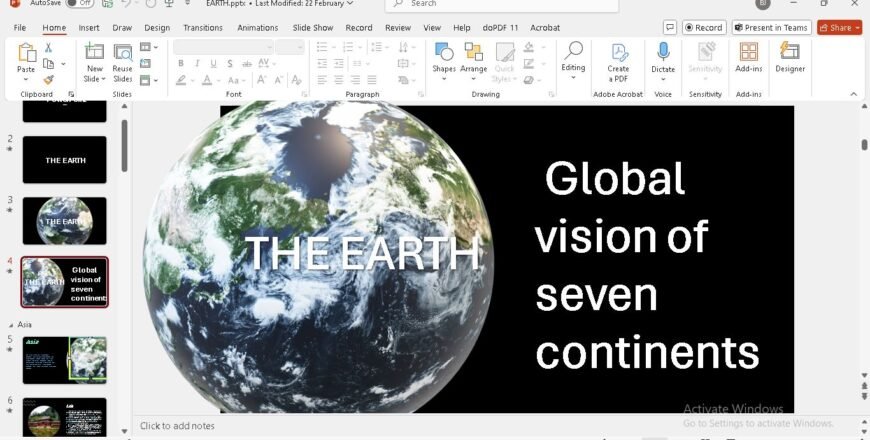Click the Decrease List Level icon
Image resolution: width=870 pixels, height=440 pixels.
(322, 64)
